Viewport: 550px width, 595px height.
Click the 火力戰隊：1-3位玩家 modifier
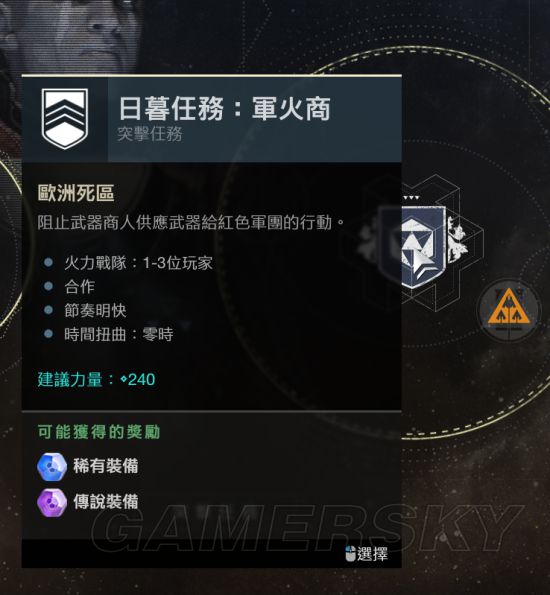click(138, 263)
